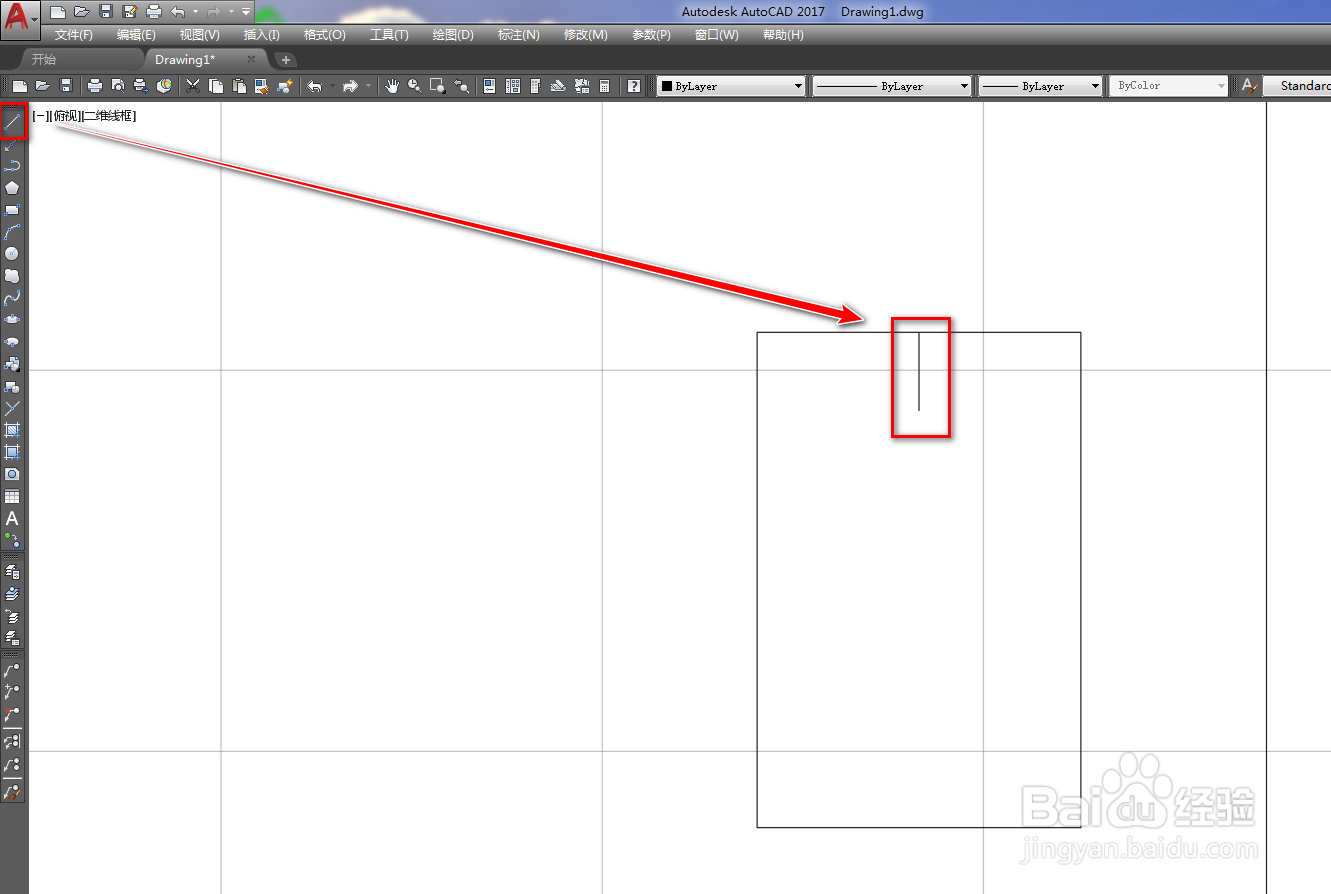Viewport: 1331px width, 894px height.
Task: Expand the quick access toolbar customize arrow
Action: coord(246,12)
